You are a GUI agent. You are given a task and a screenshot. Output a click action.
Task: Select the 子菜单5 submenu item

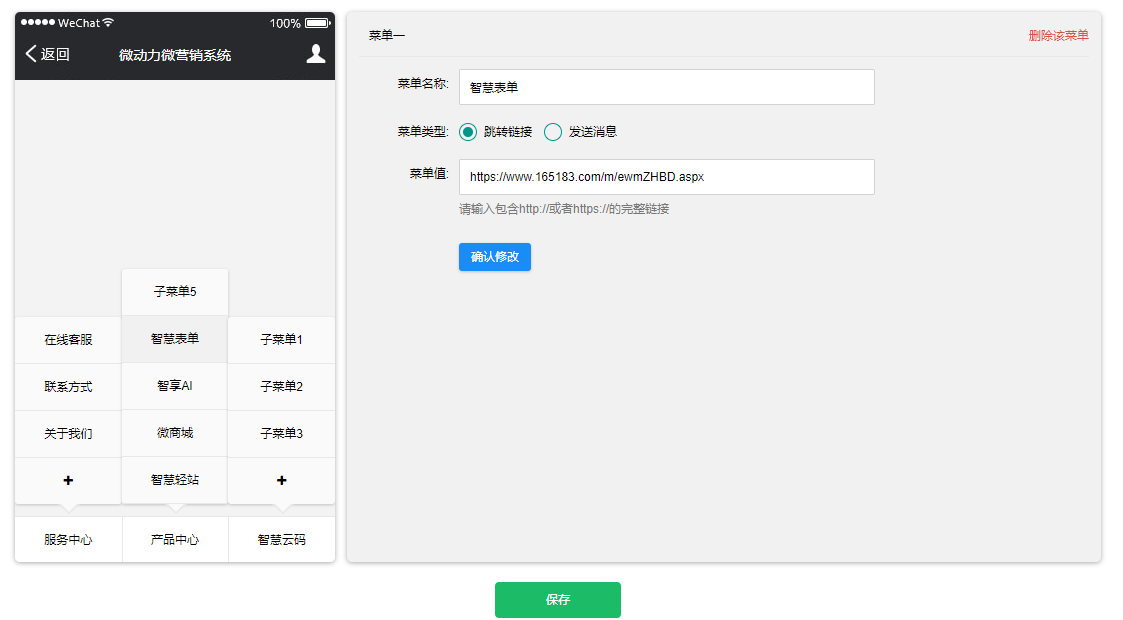point(175,292)
